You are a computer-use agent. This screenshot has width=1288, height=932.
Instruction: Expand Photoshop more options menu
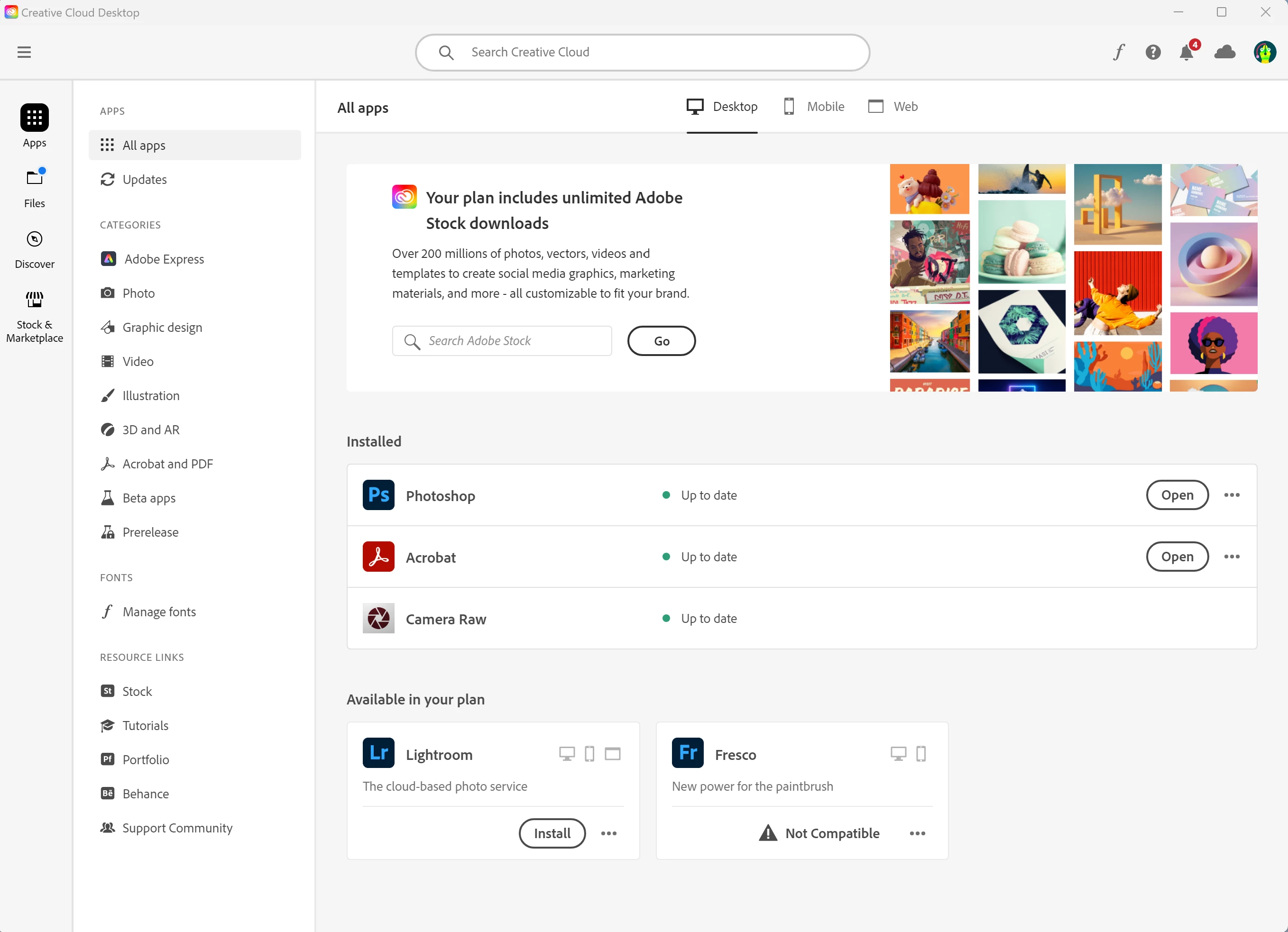(1231, 495)
